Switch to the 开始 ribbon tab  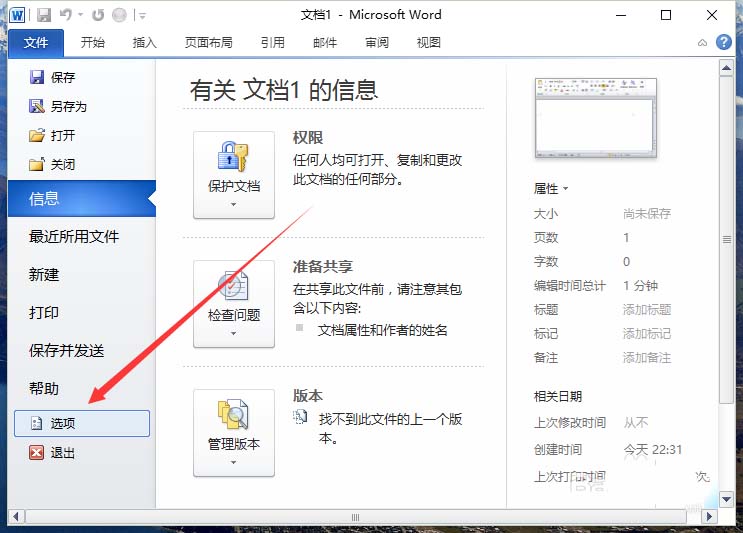(x=92, y=43)
